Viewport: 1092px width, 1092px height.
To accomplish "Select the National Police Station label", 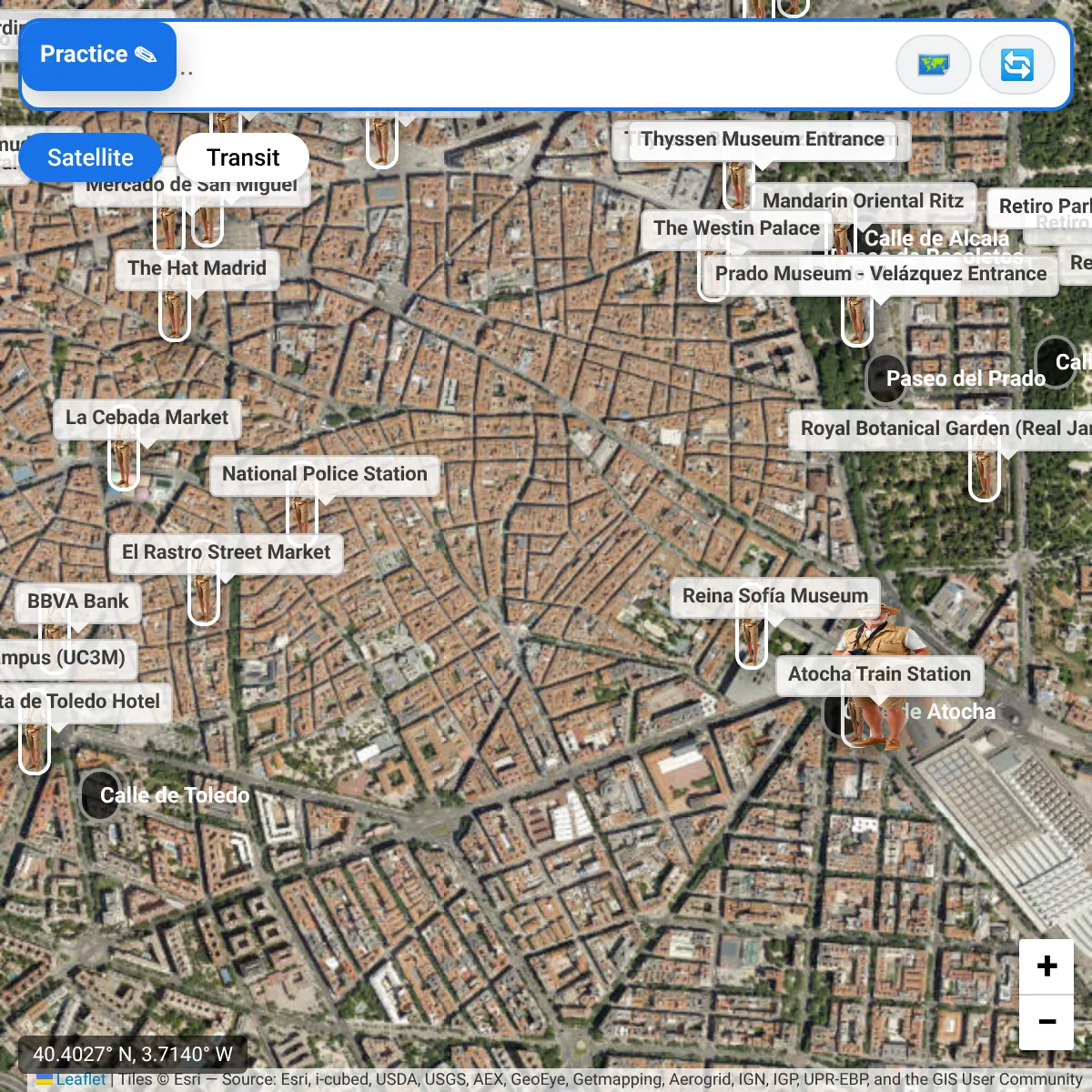I will pos(324,474).
